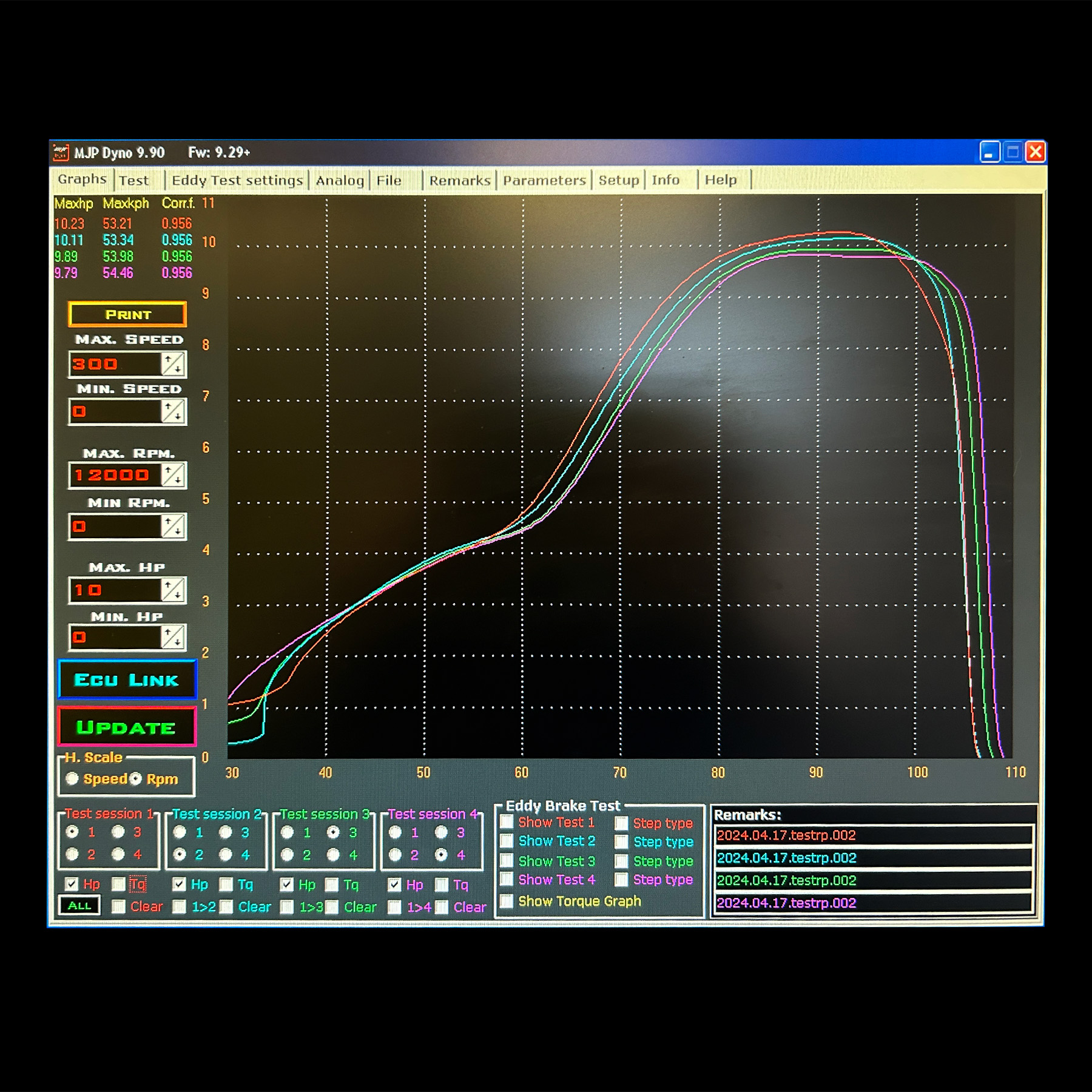Check Tq for Test session 2
Viewport: 1092px width, 1092px height.
[226, 885]
